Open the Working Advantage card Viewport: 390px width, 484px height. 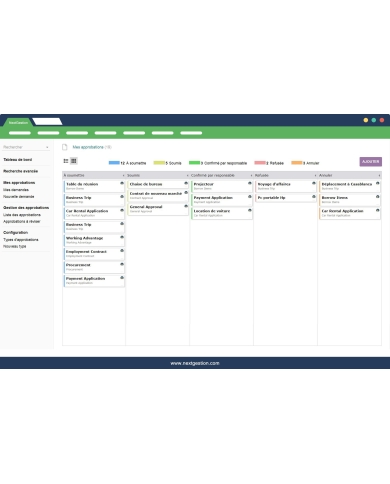coord(94,240)
